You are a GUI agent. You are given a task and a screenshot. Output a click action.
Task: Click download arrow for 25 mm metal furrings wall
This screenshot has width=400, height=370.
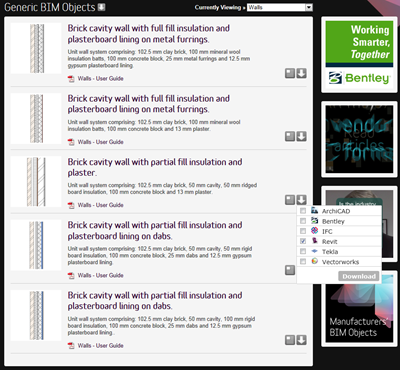pos(302,73)
